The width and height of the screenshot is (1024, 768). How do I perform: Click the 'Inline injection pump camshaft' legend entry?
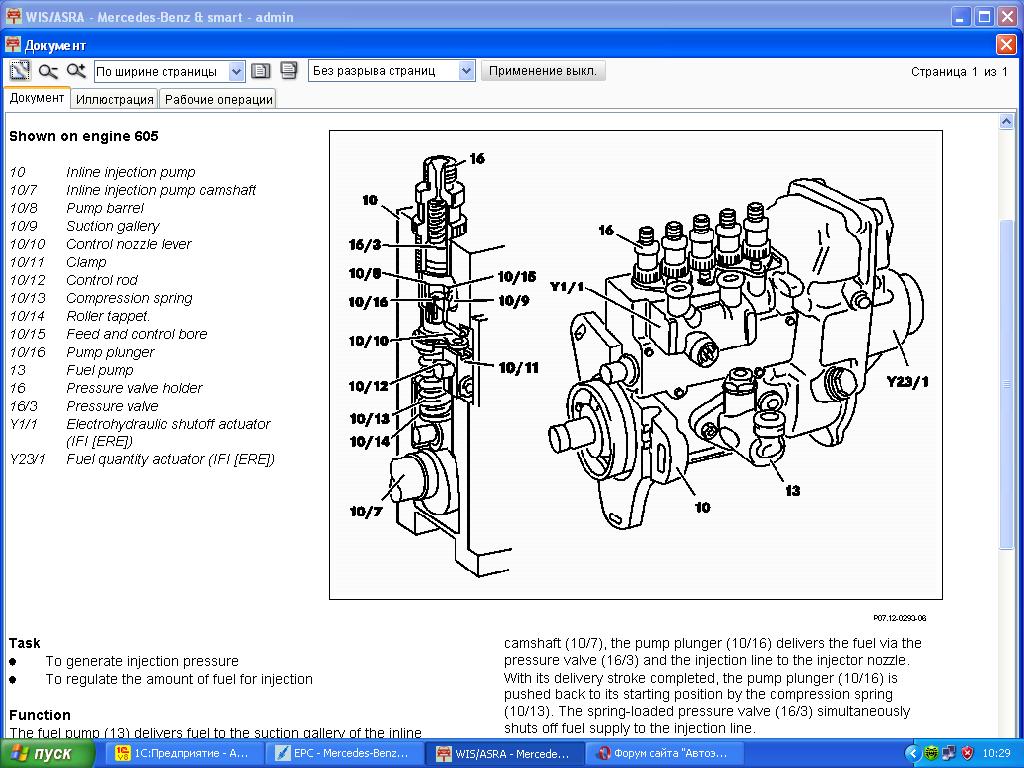point(161,190)
